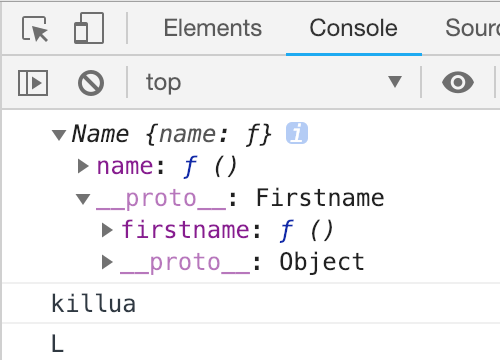Viewport: 500px width, 360px height.
Task: Select the Console tab
Action: pos(353,28)
